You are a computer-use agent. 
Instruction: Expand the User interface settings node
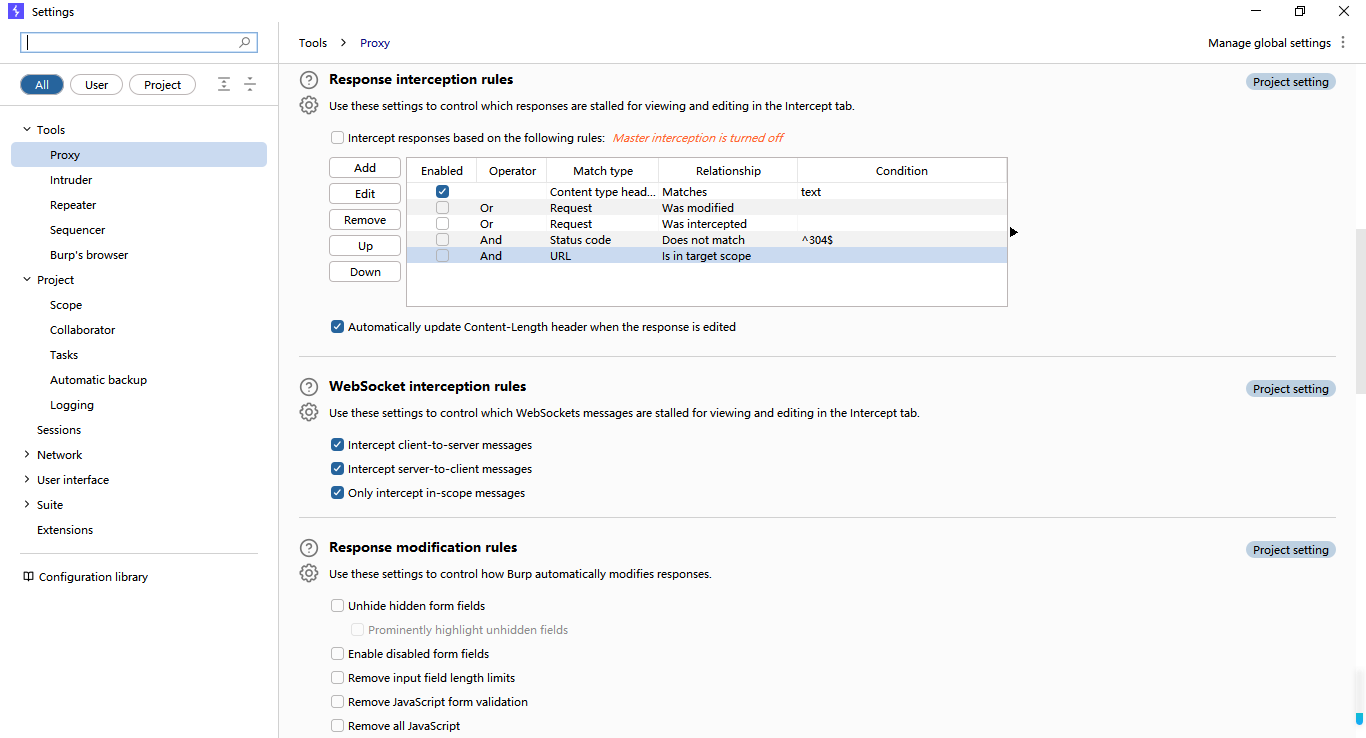27,480
